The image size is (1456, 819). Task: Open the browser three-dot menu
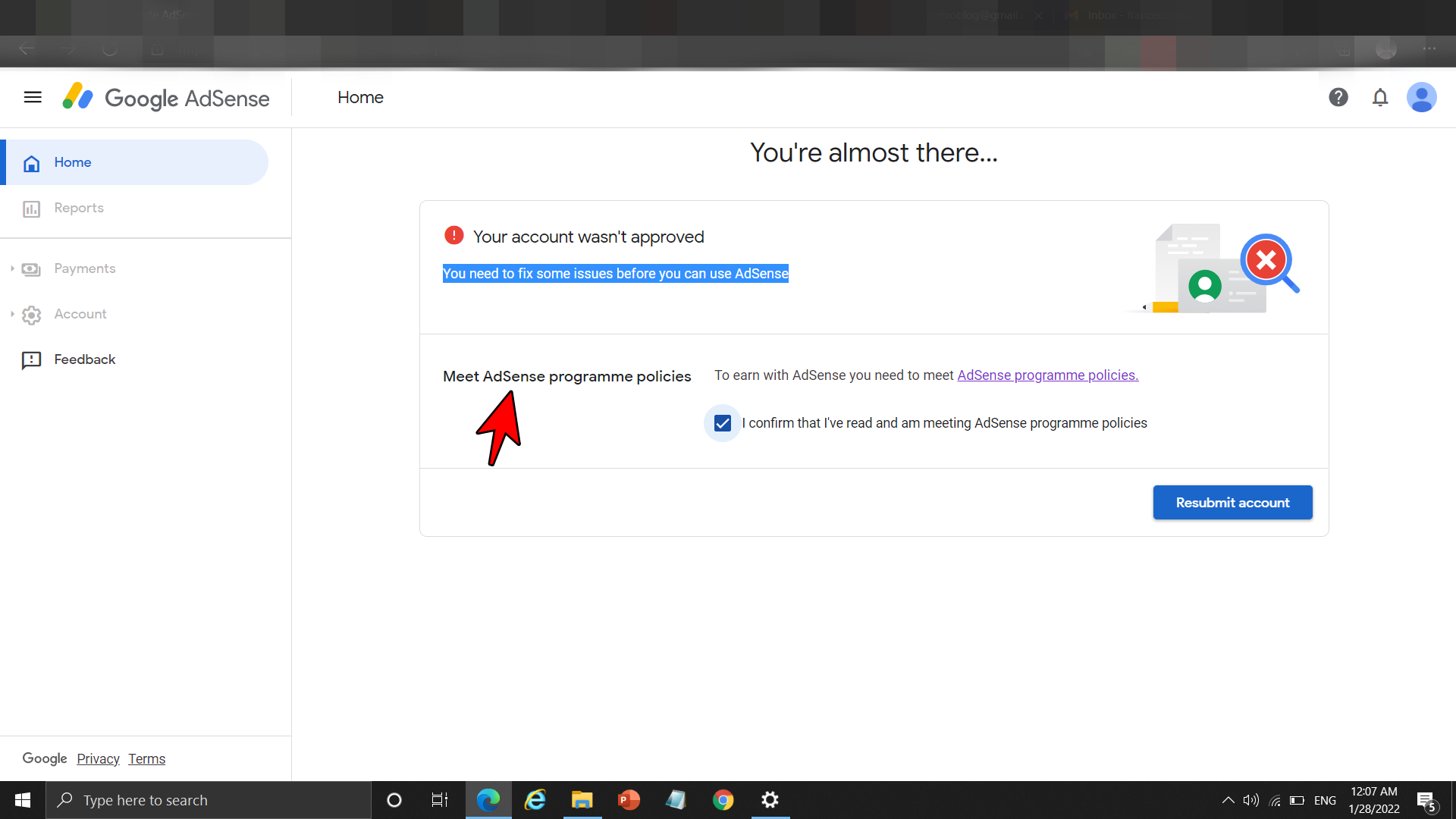point(1429,49)
